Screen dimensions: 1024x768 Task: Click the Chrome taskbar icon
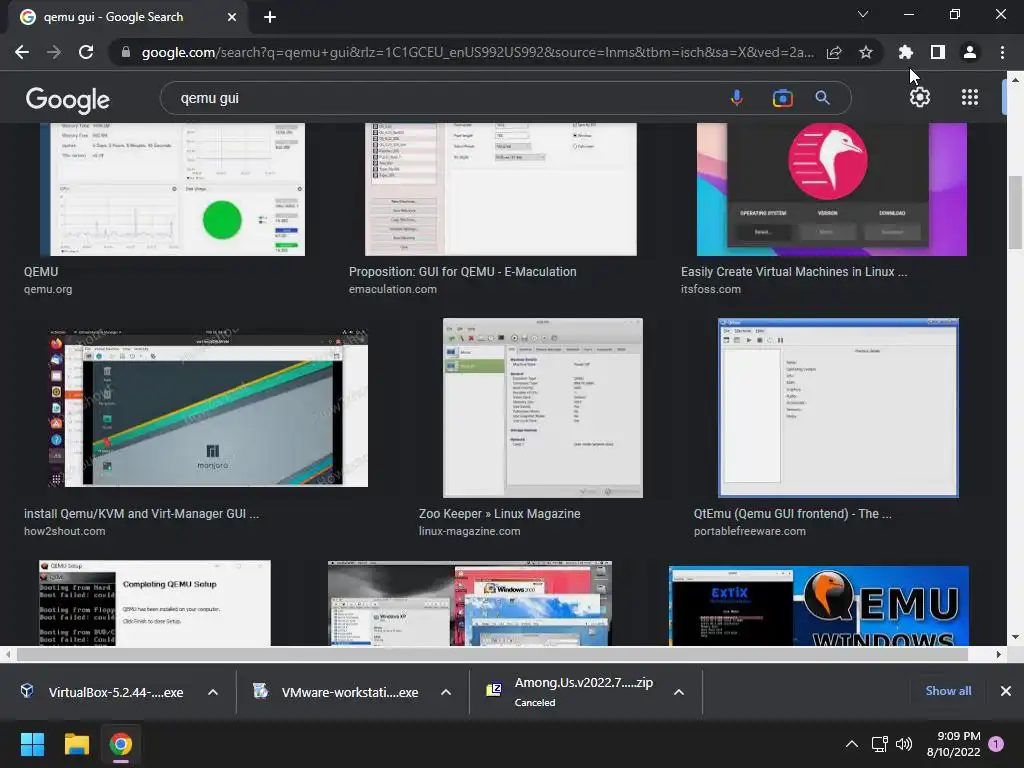point(121,744)
